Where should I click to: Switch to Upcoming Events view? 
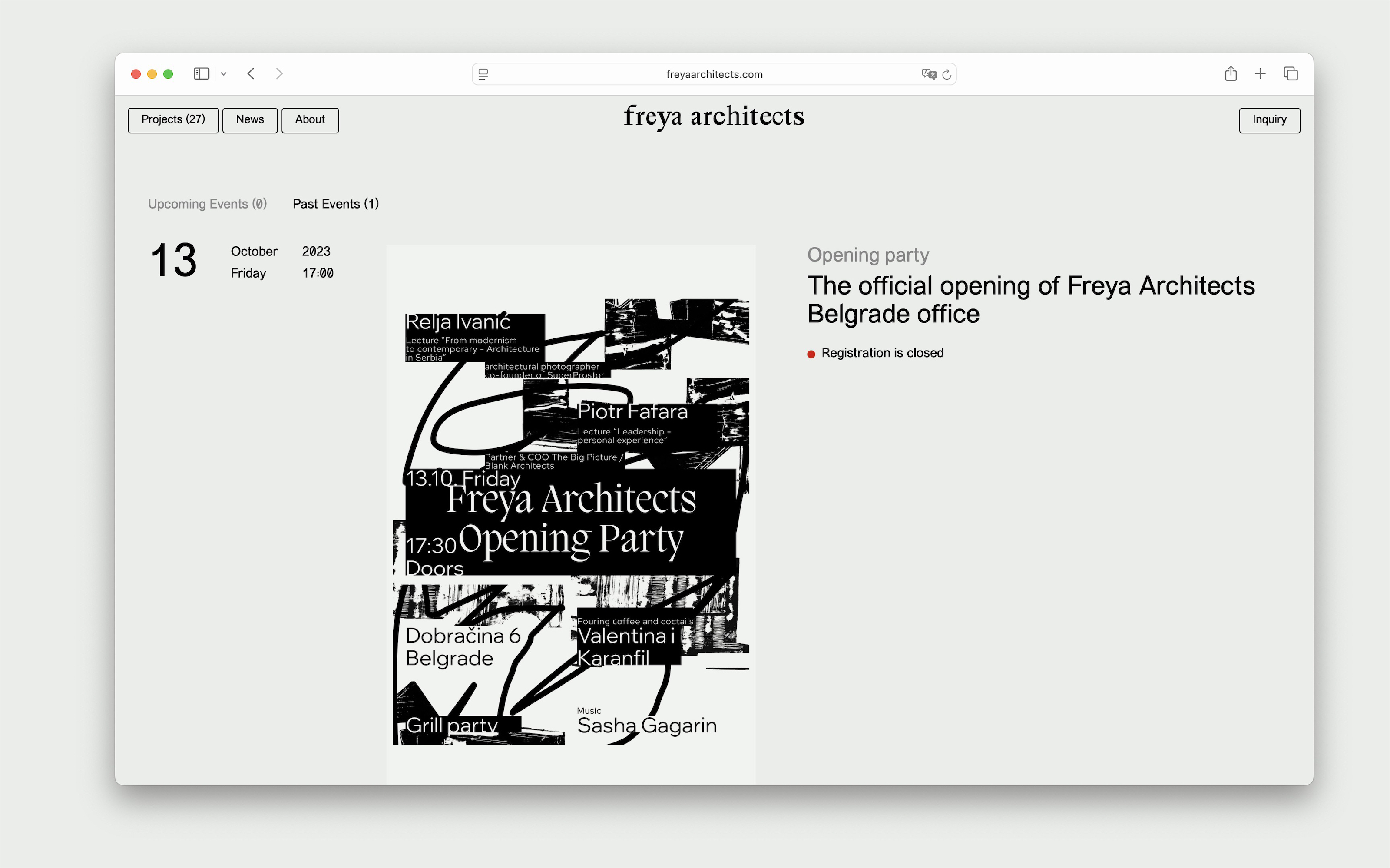coord(207,204)
